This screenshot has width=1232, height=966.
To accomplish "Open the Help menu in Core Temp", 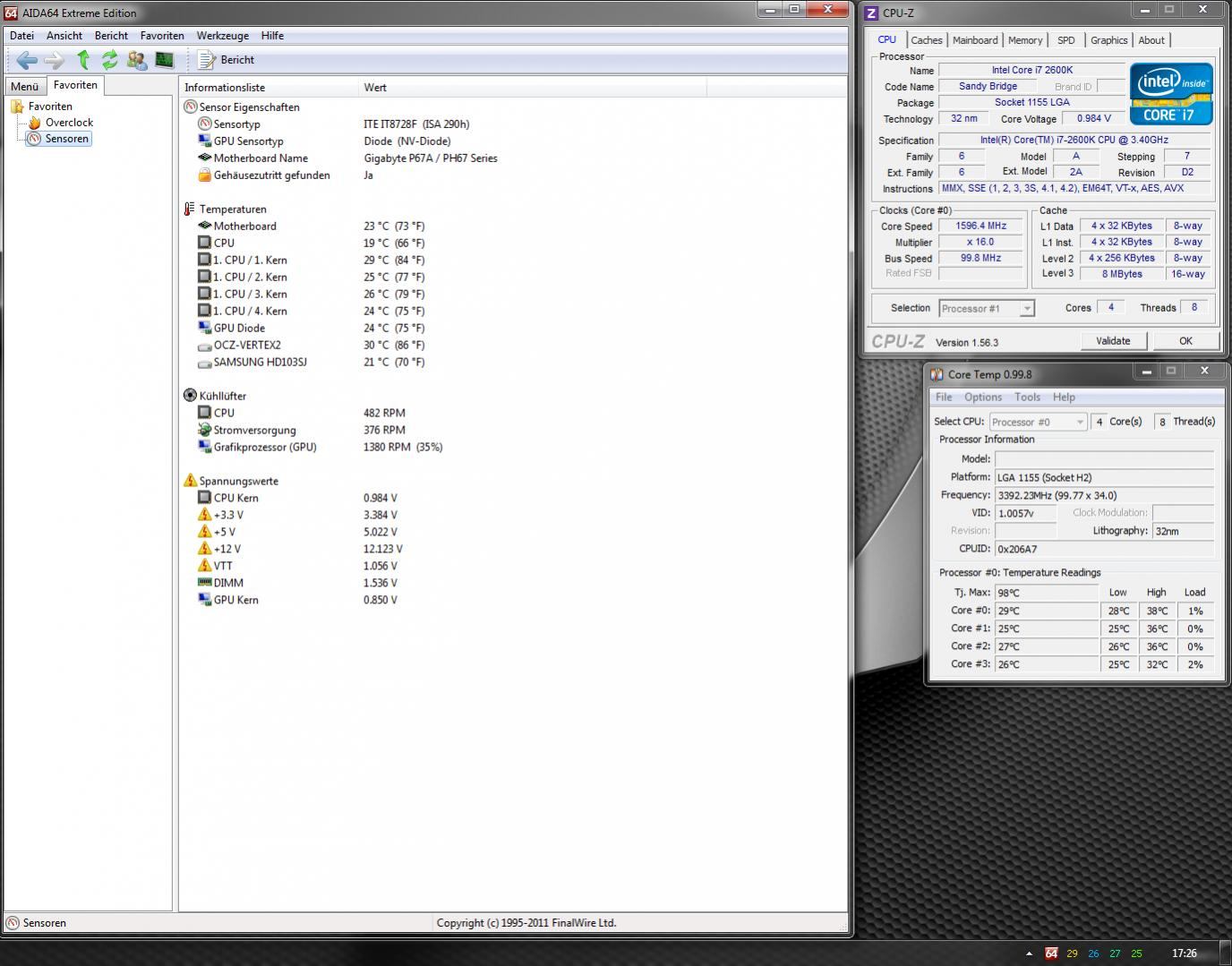I will 1064,398.
